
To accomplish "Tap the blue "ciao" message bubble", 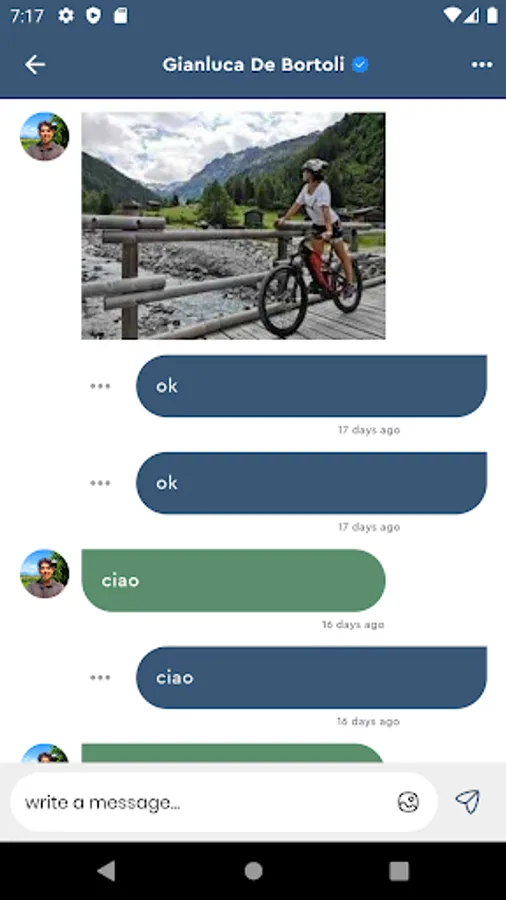I will coord(312,677).
